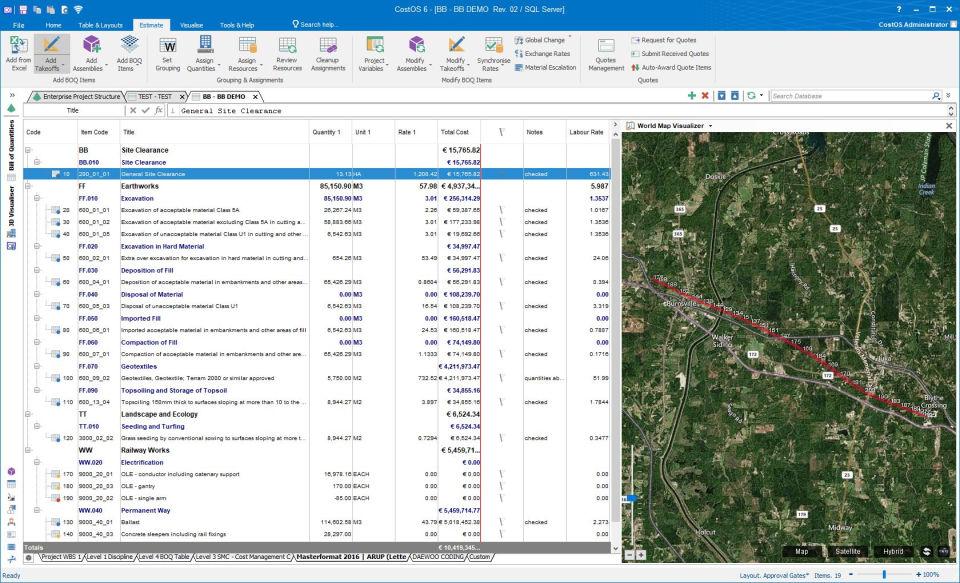Open the World Map Visualizer dropdown
960x583 pixels.
coord(710,126)
